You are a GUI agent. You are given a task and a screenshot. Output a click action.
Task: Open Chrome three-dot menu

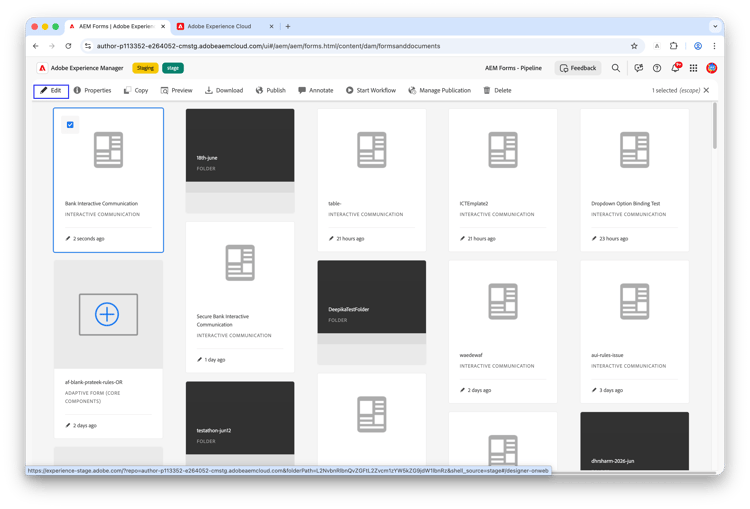[x=714, y=46]
